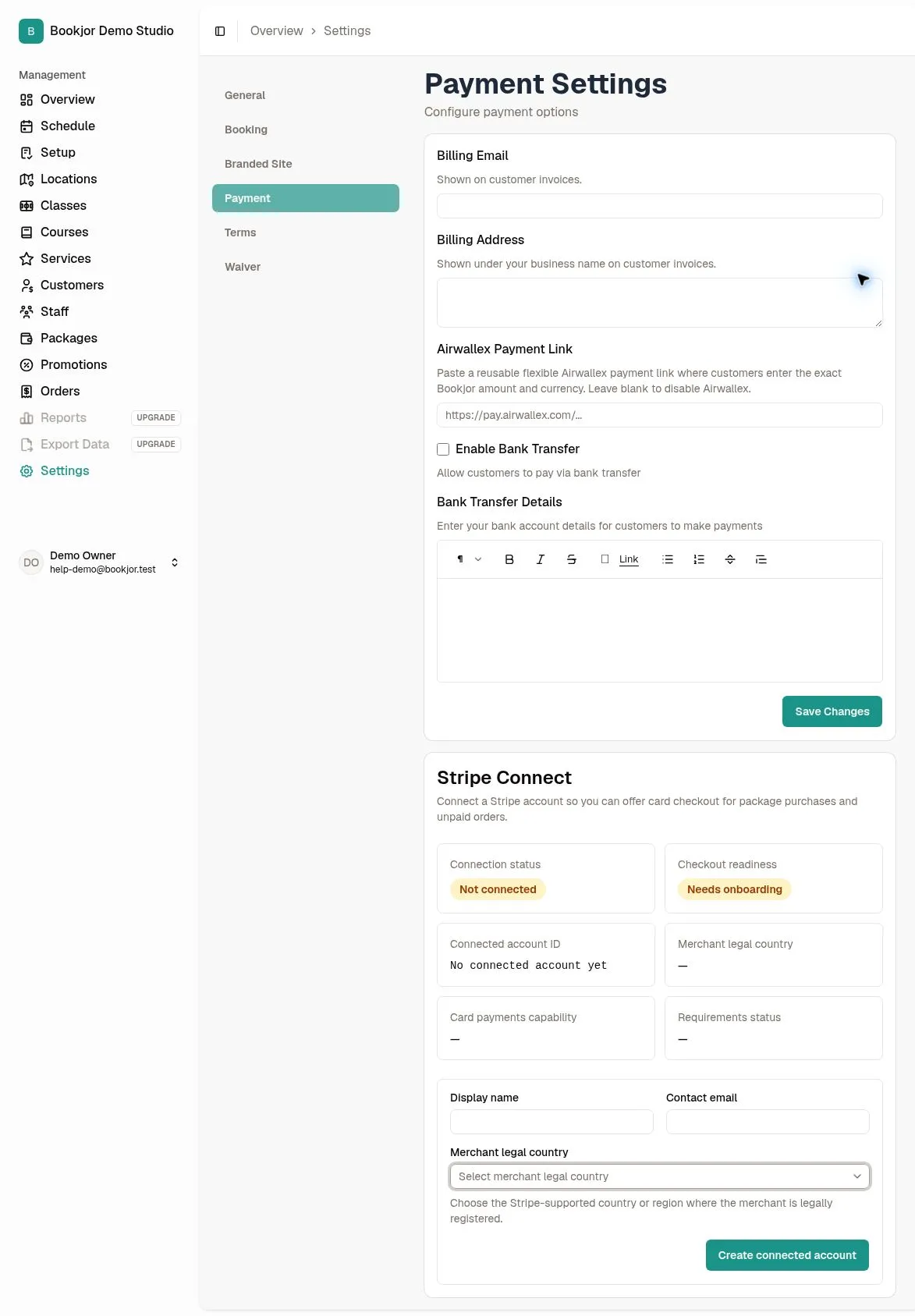Screen dimensions: 915x1316
Task: Click the Payment Settings heading
Action: click(545, 84)
